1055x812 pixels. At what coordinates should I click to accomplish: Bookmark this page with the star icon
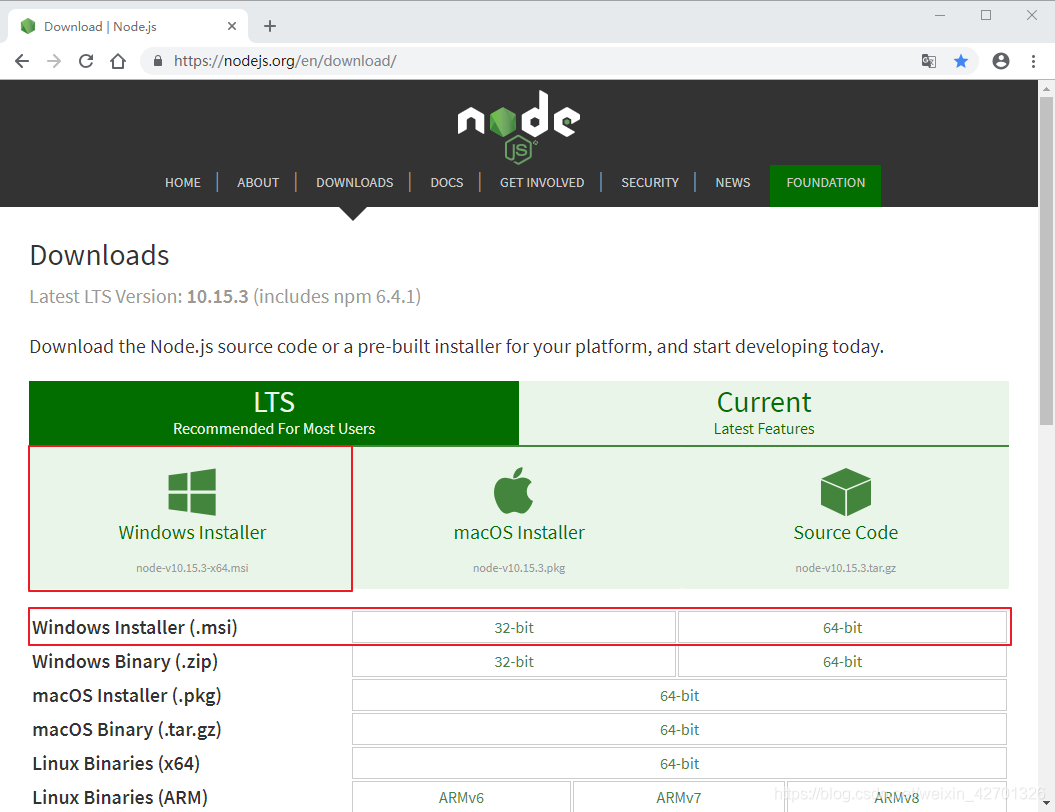pyautogui.click(x=961, y=61)
